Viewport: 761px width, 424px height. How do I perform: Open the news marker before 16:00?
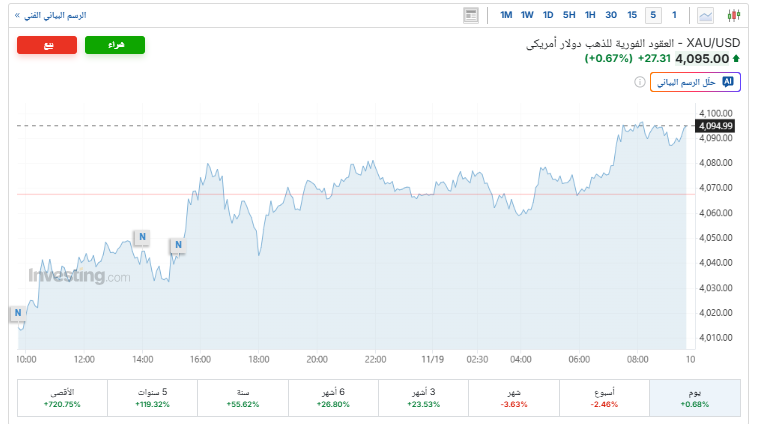[x=177, y=244]
